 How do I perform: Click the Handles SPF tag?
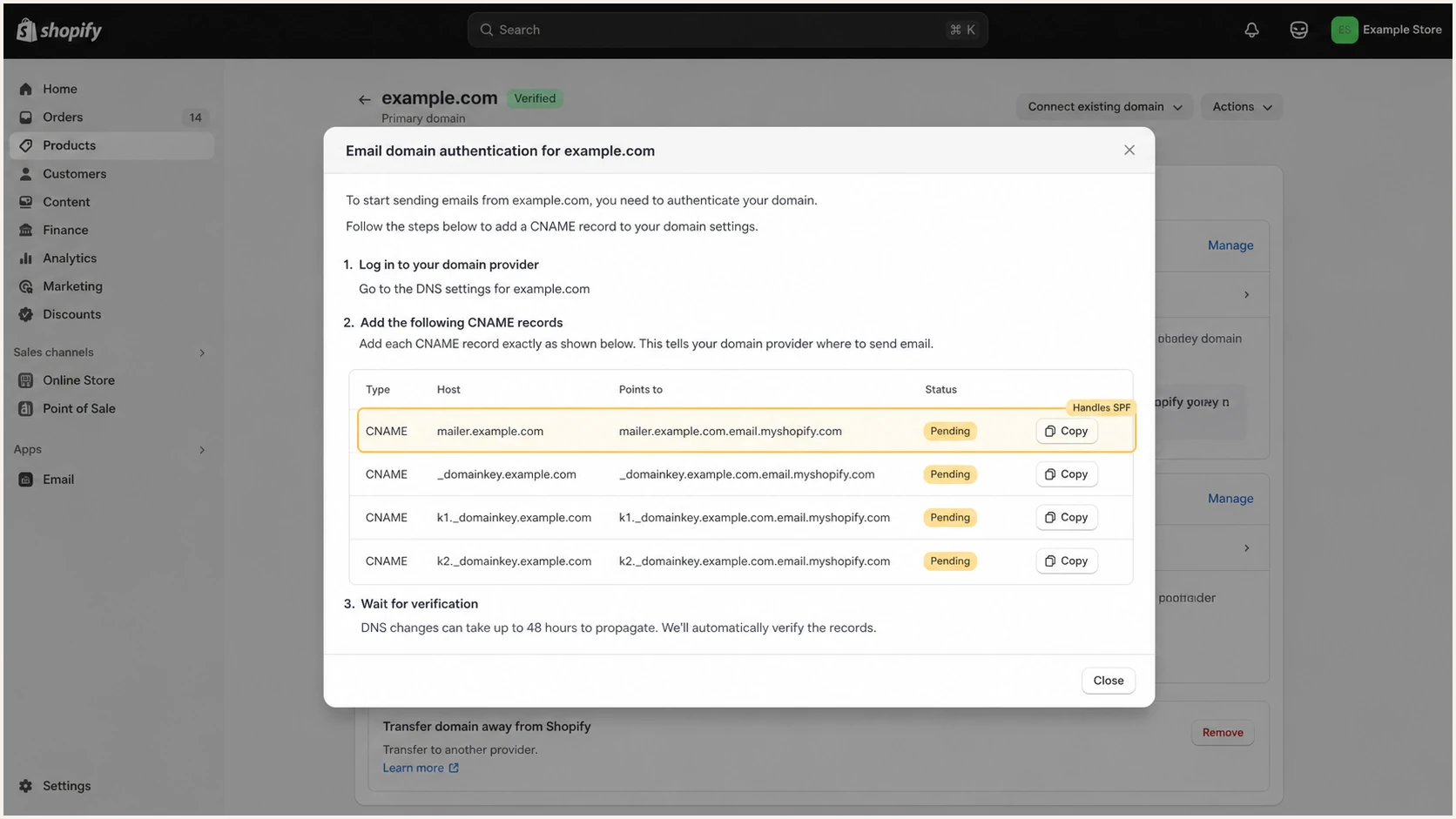tap(1101, 407)
